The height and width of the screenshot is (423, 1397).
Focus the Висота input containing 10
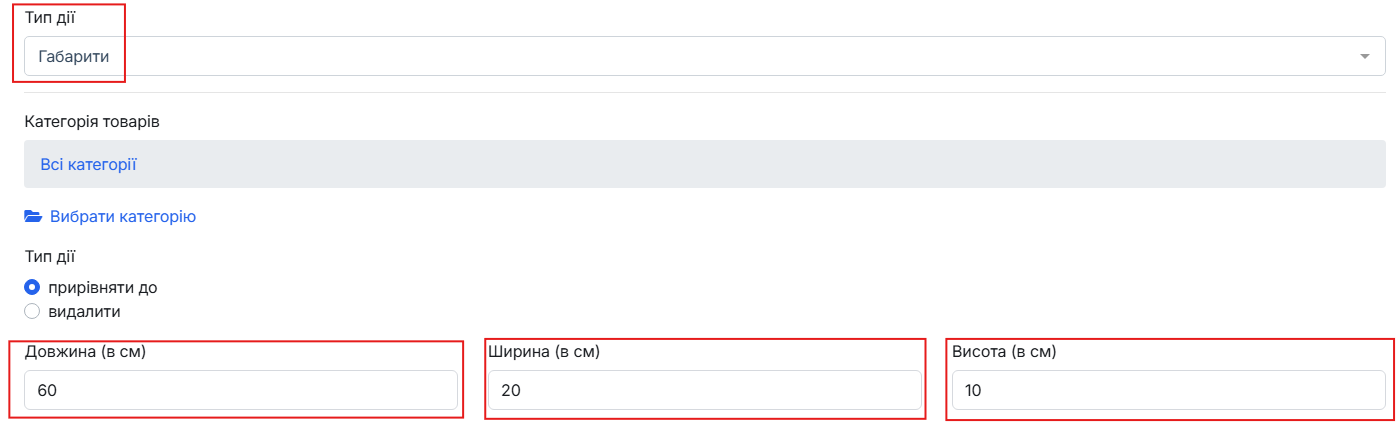1169,390
